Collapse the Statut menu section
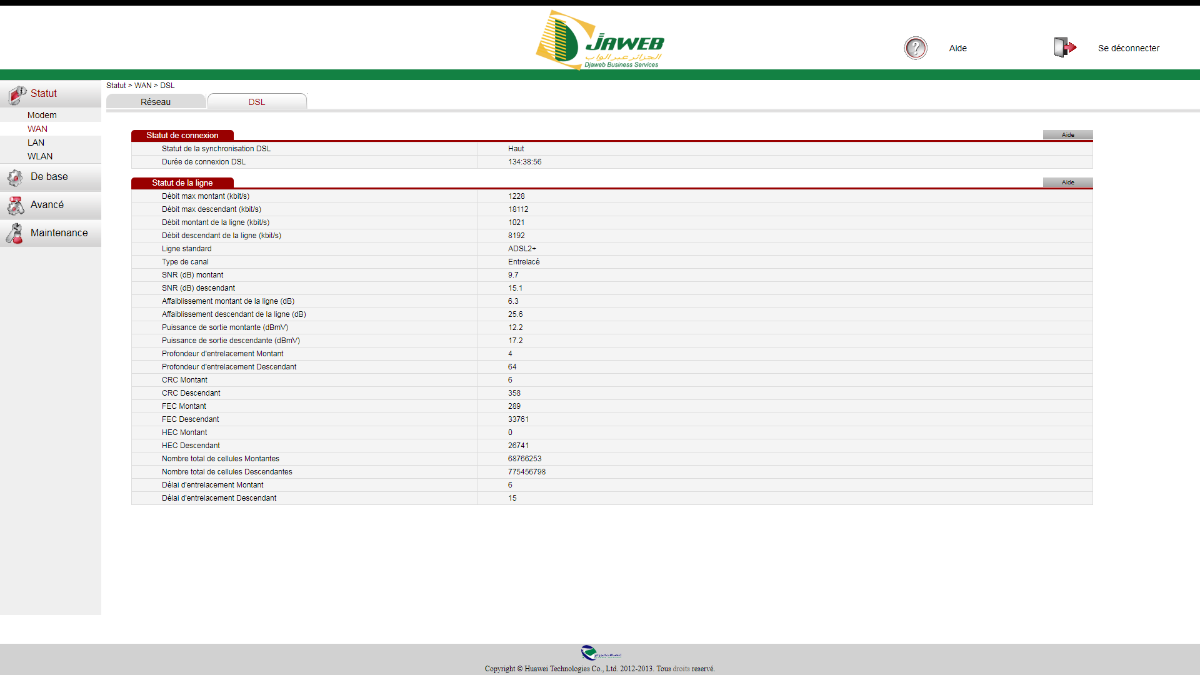The height and width of the screenshot is (675, 1200). [44, 94]
